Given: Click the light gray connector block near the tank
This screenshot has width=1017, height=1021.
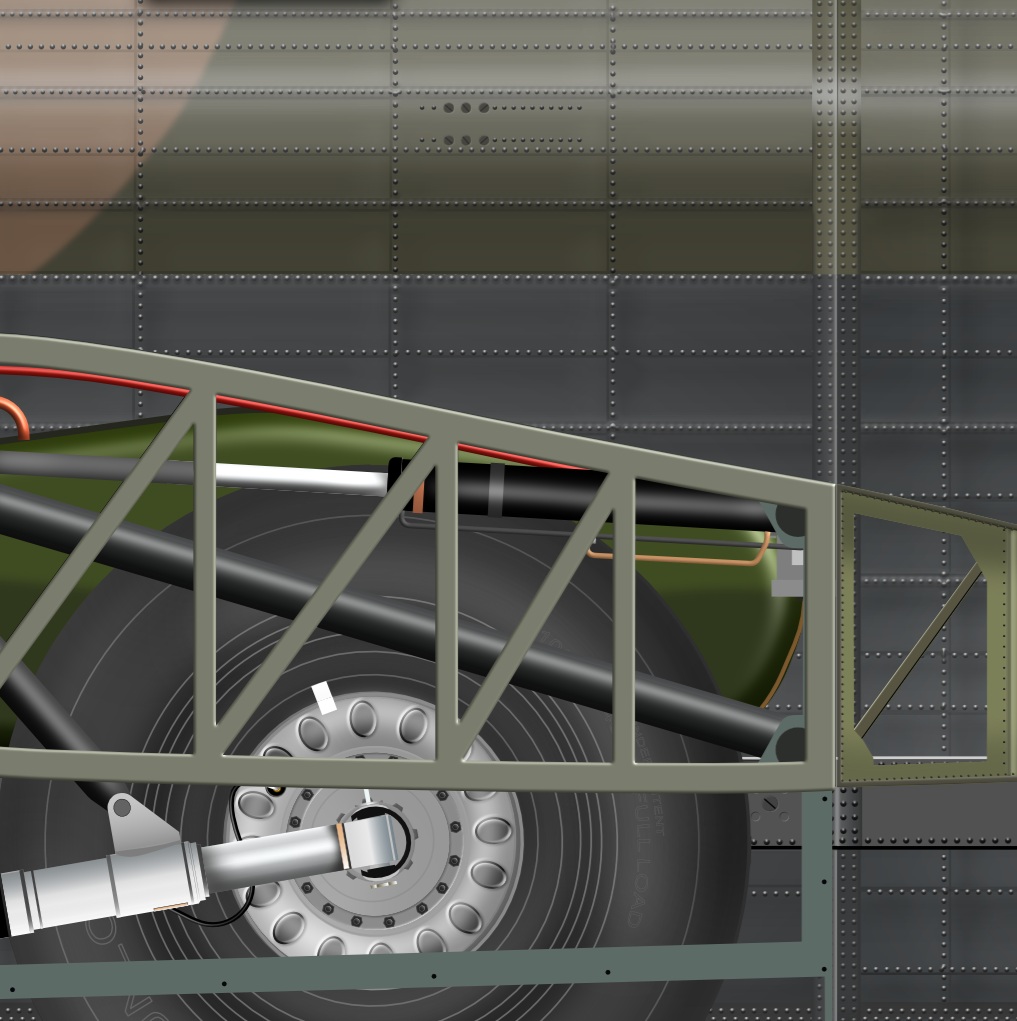Looking at the screenshot, I should pyautogui.click(x=788, y=574).
